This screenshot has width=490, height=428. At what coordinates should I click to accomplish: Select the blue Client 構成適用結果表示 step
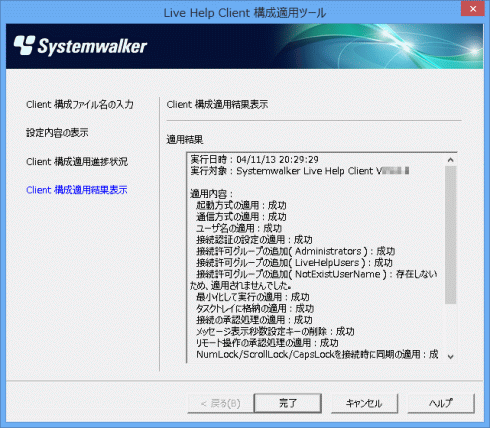77,190
